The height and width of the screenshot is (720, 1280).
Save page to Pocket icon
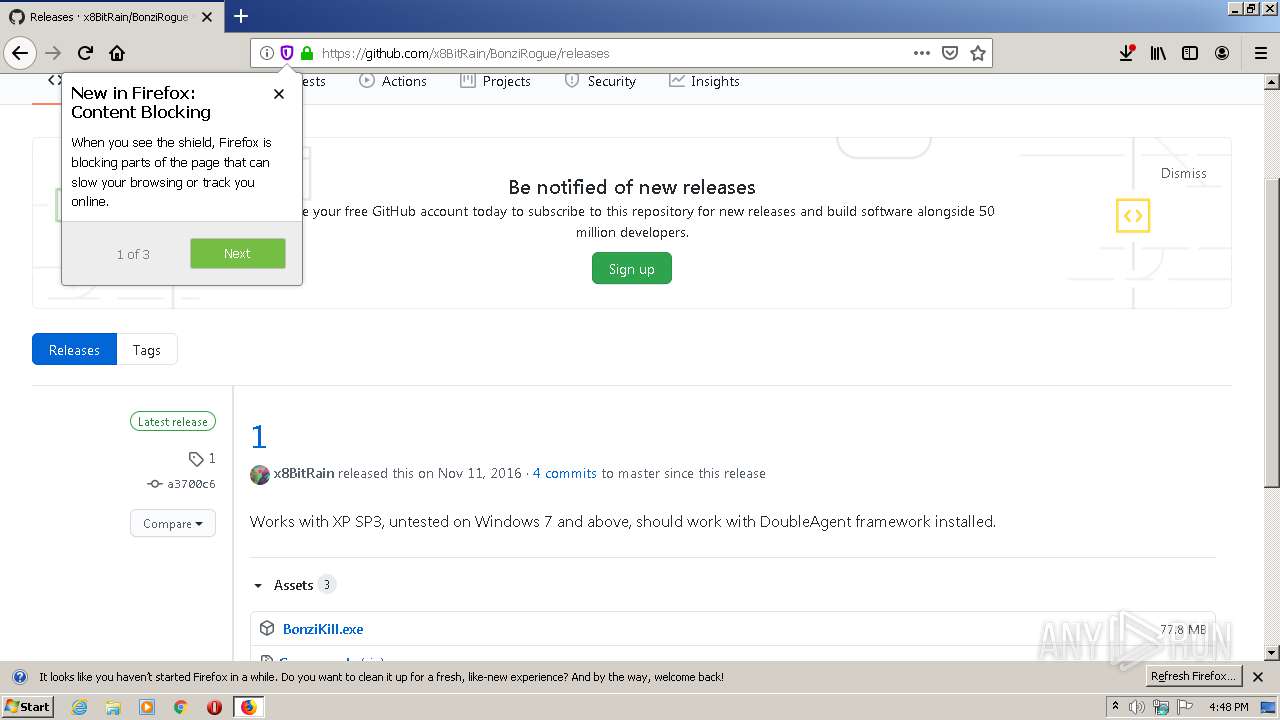coord(950,53)
